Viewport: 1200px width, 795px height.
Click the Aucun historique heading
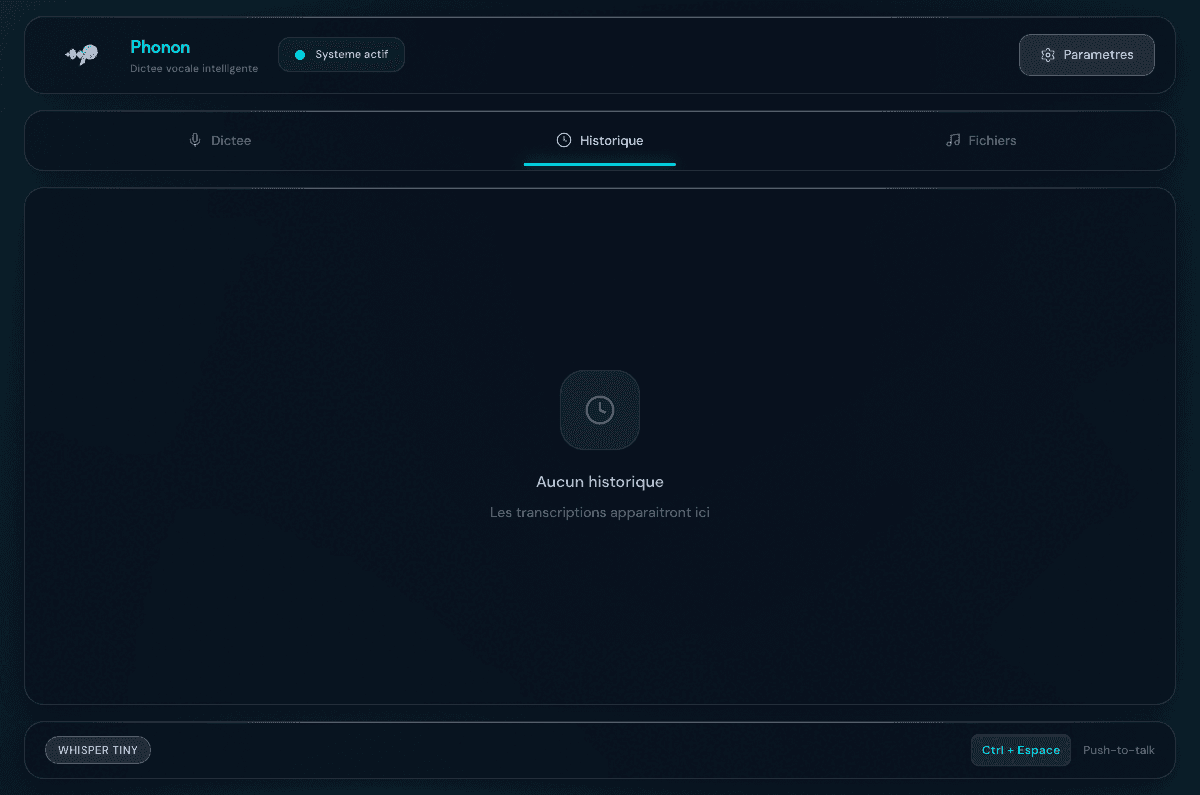point(600,482)
